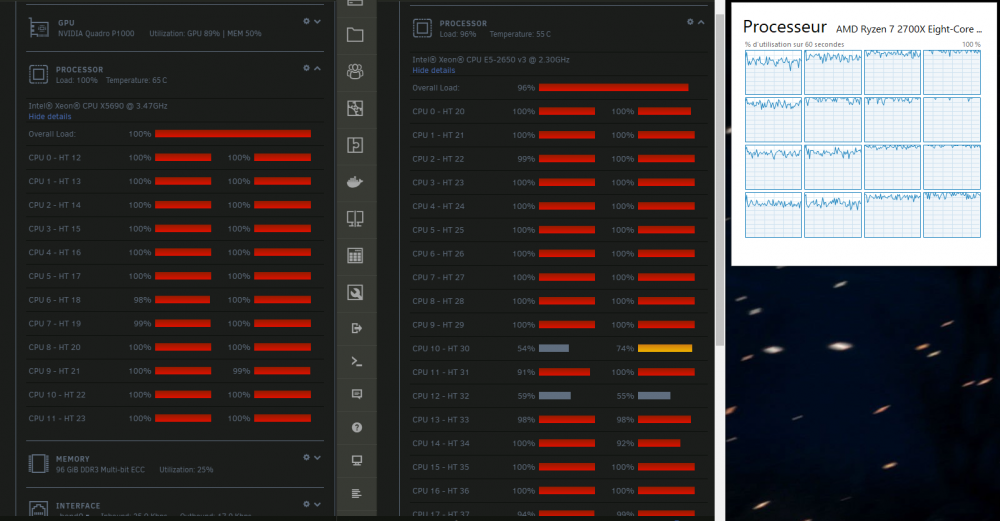The width and height of the screenshot is (1000, 521).
Task: Open the Feedback speech-bubble sidebar icon
Action: pos(357,394)
